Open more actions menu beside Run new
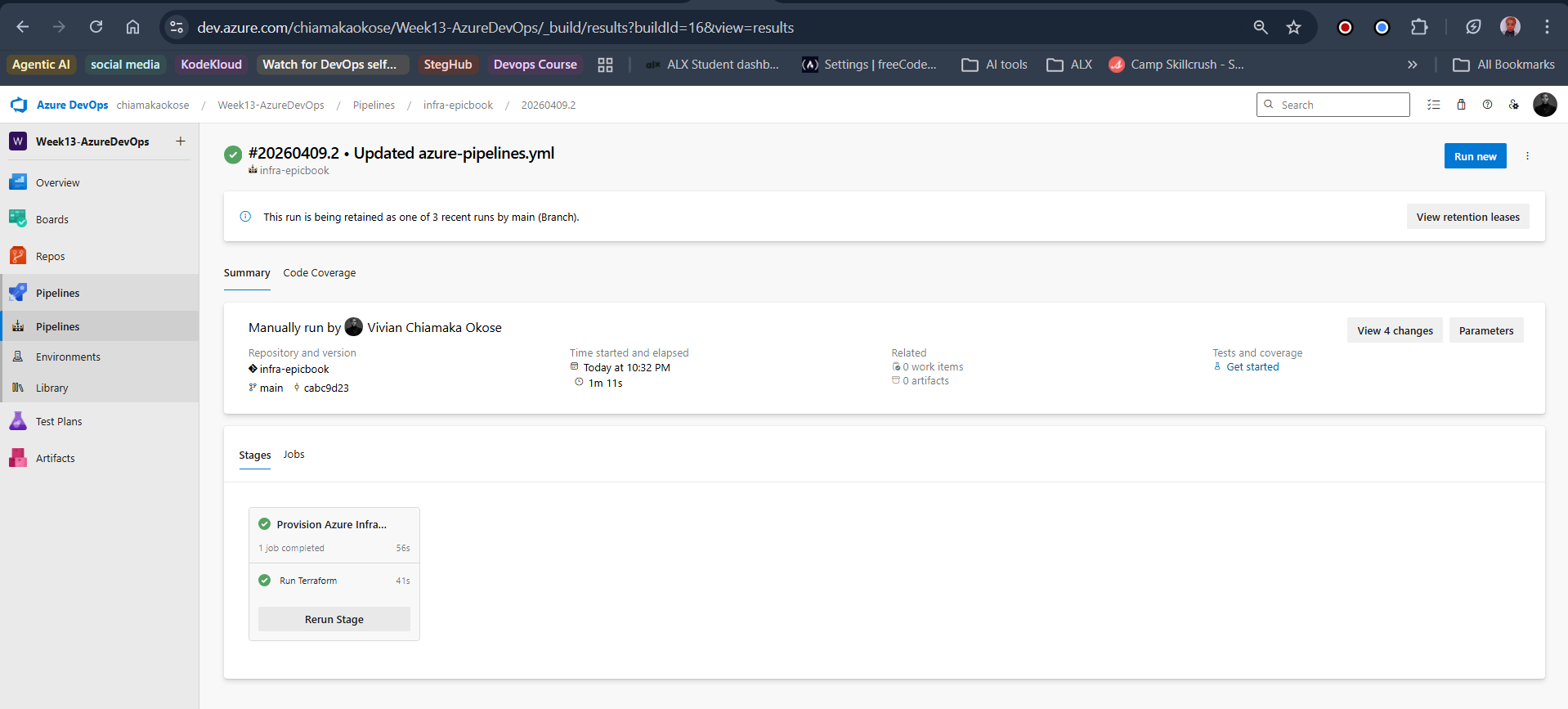The width and height of the screenshot is (1568, 709). point(1527,156)
